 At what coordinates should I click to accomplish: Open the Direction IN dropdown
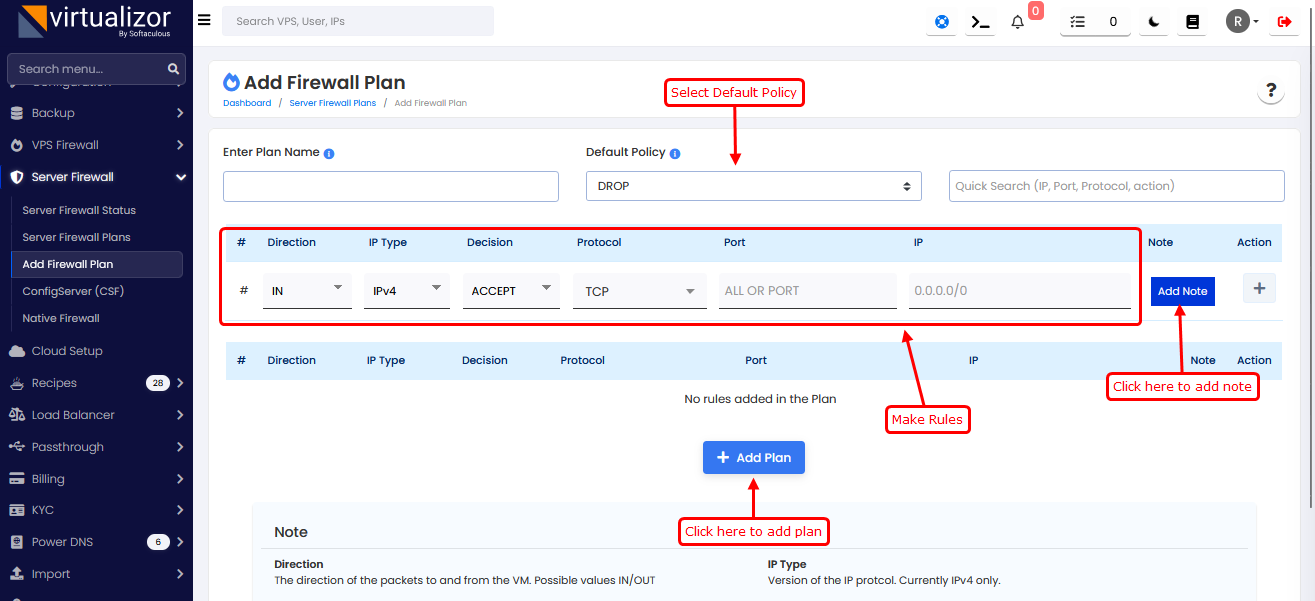click(307, 290)
